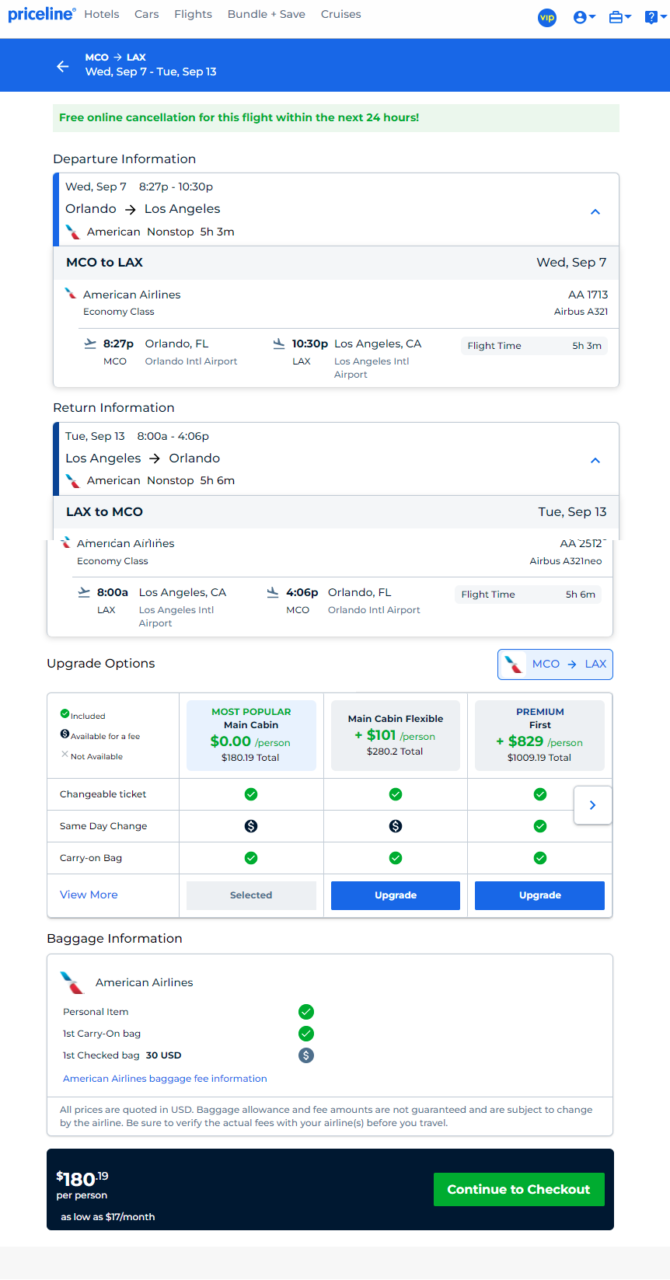Click the Changeable ticket checkmark under Main Cabin

[251, 794]
